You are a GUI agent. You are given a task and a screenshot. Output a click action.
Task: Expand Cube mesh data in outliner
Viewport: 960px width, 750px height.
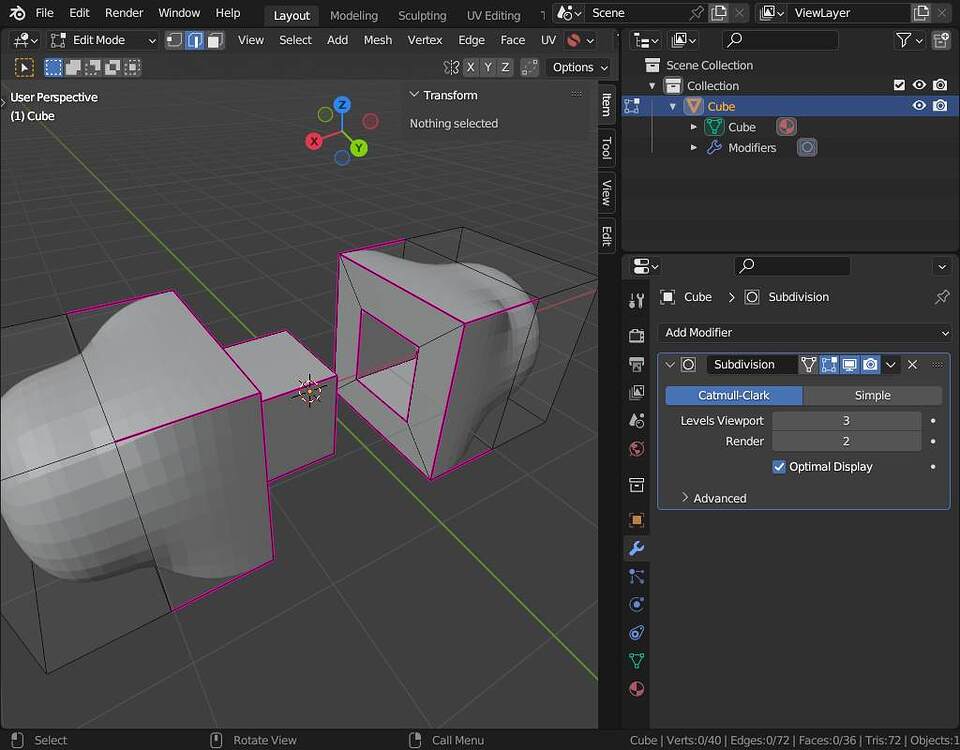coord(694,127)
